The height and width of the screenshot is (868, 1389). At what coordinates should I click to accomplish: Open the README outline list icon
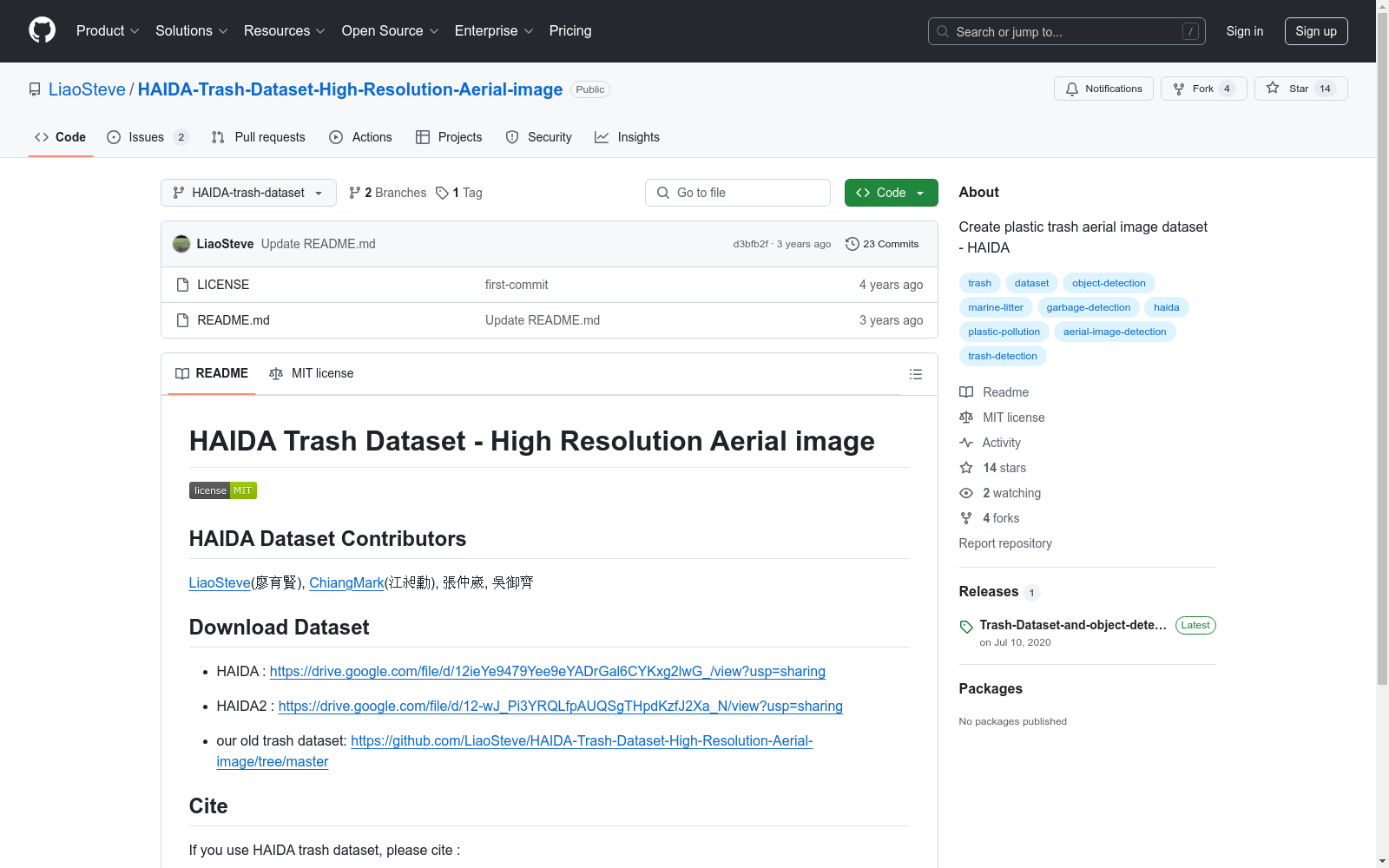(x=915, y=374)
